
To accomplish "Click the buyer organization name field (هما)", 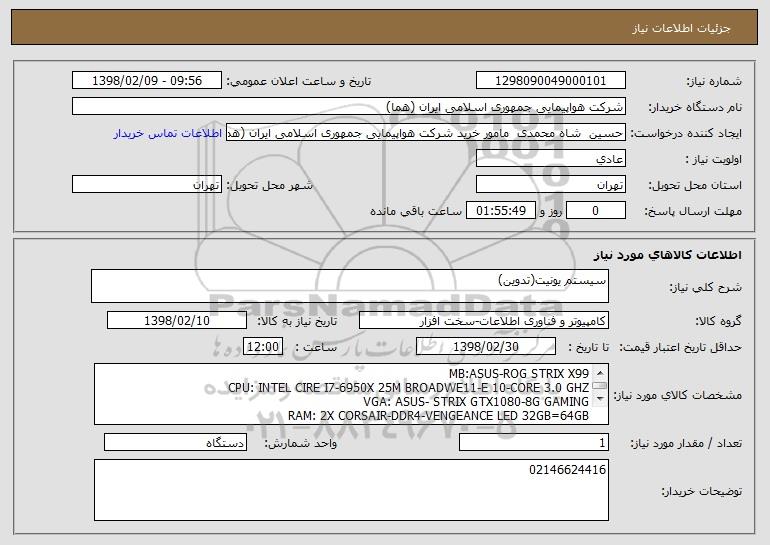I will (x=349, y=107).
